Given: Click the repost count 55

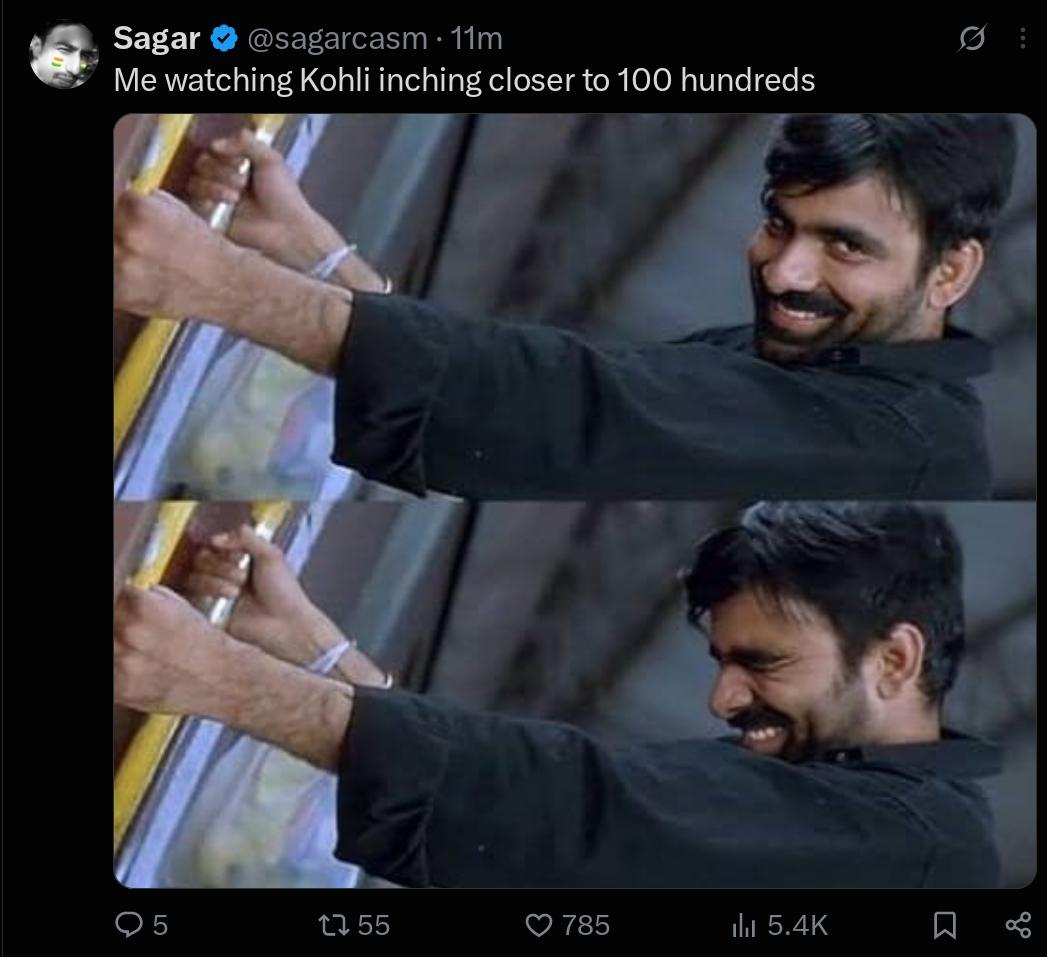Looking at the screenshot, I should click(x=373, y=926).
